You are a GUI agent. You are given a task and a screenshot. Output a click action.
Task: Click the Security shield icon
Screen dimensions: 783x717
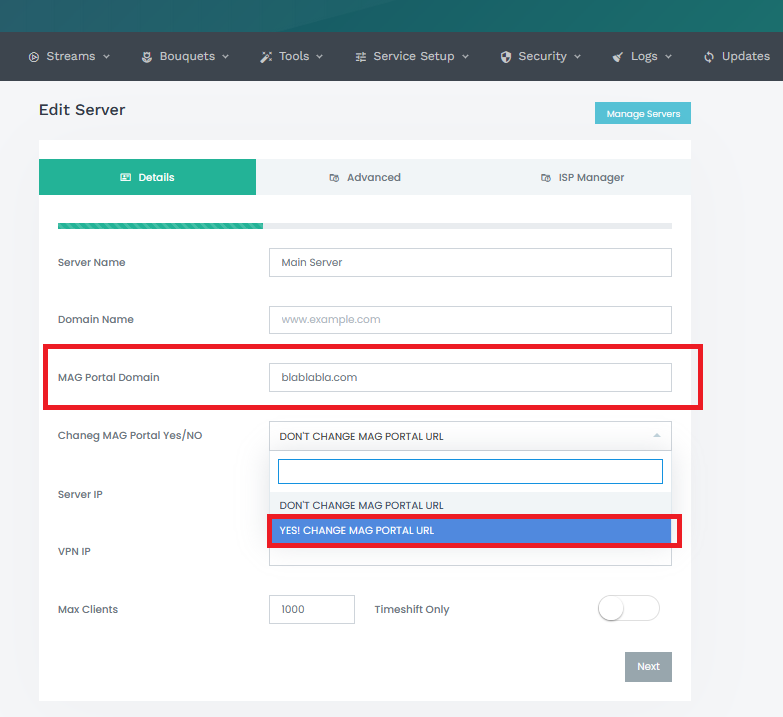(506, 57)
